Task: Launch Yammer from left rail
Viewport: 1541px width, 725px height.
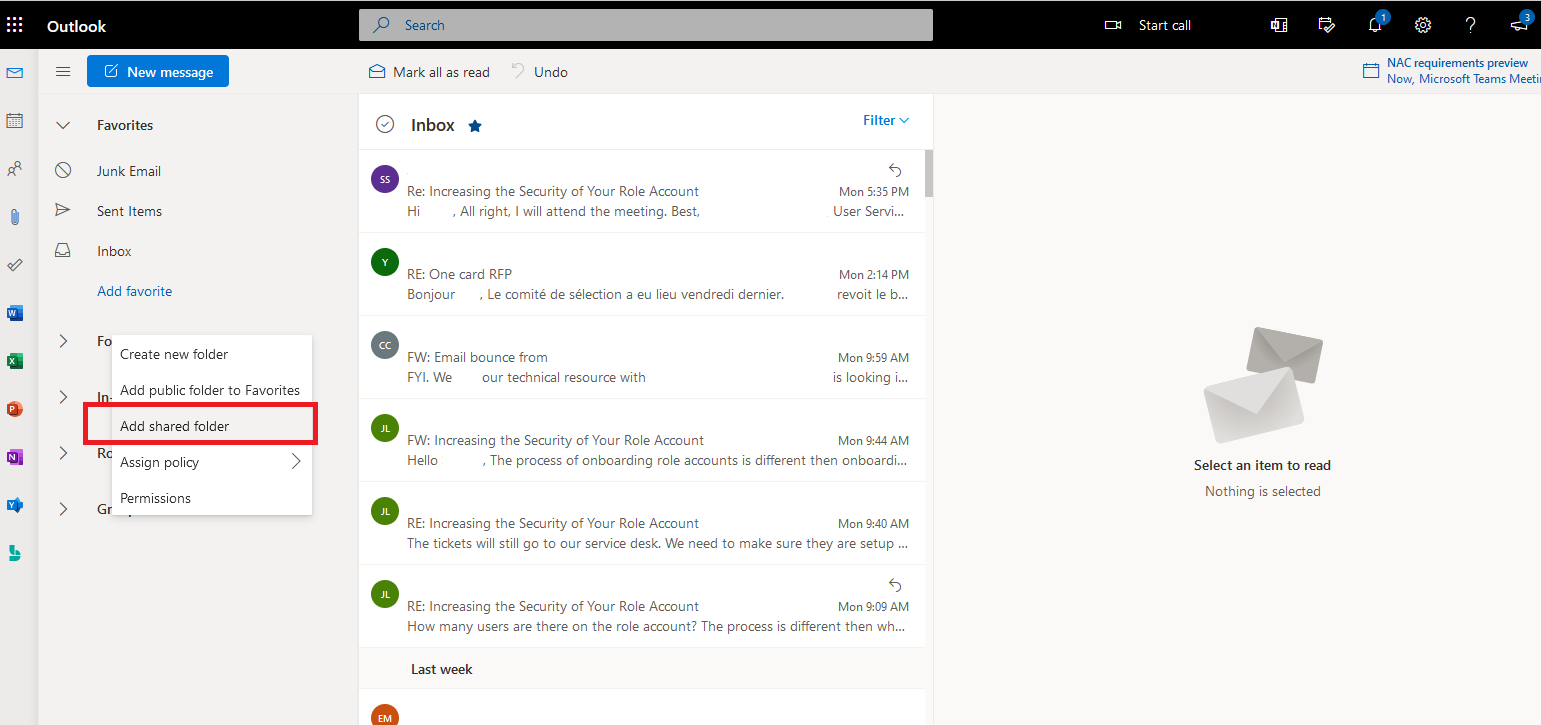Action: (x=15, y=505)
